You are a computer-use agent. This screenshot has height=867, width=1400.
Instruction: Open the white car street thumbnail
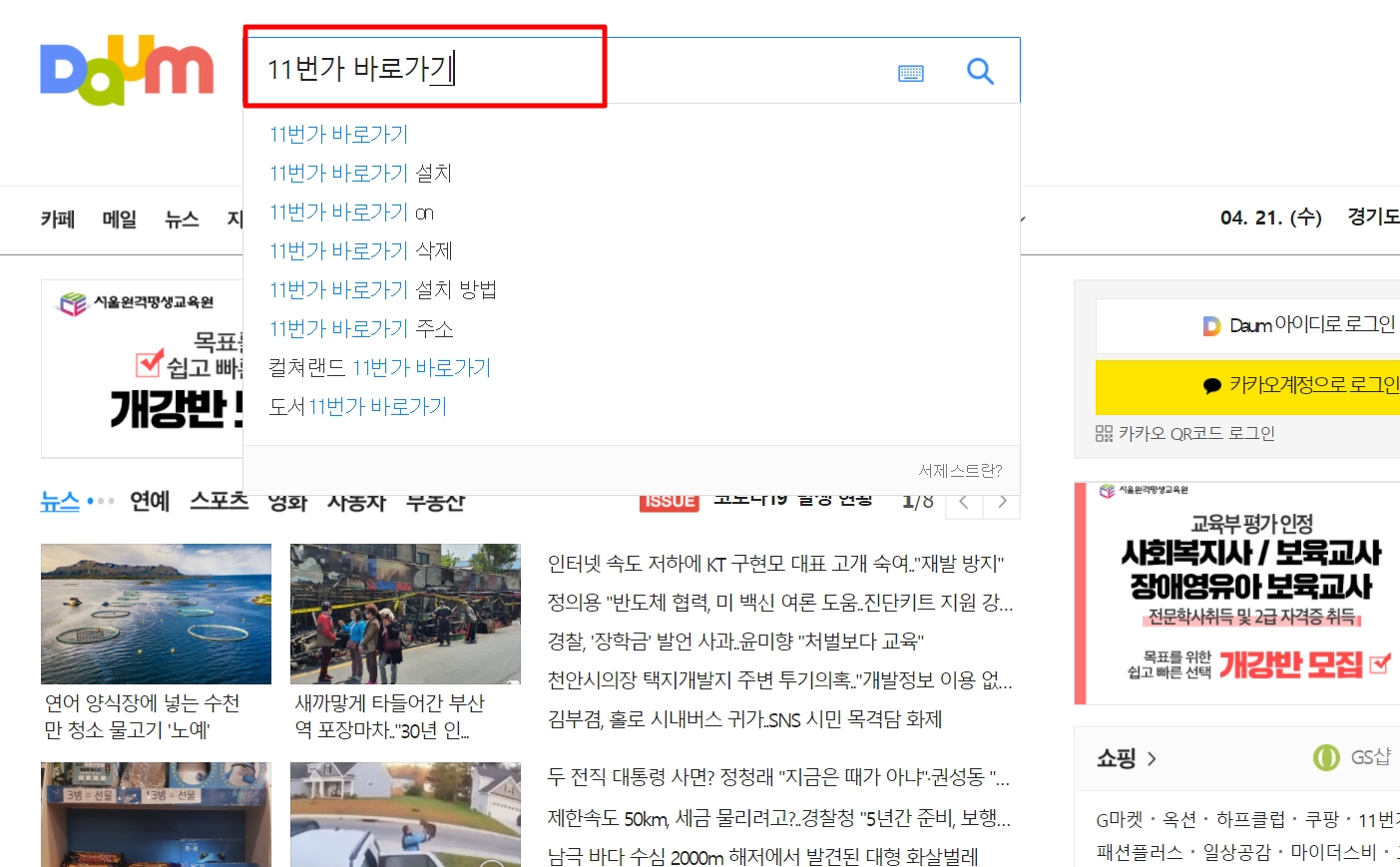click(405, 815)
